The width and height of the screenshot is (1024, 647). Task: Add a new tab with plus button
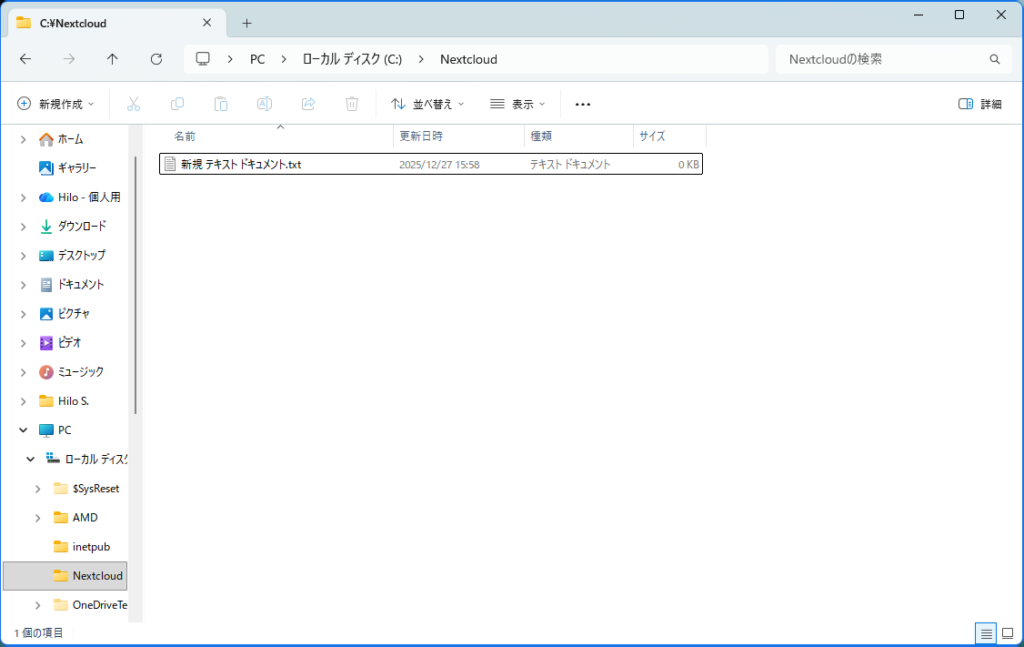[x=247, y=23]
